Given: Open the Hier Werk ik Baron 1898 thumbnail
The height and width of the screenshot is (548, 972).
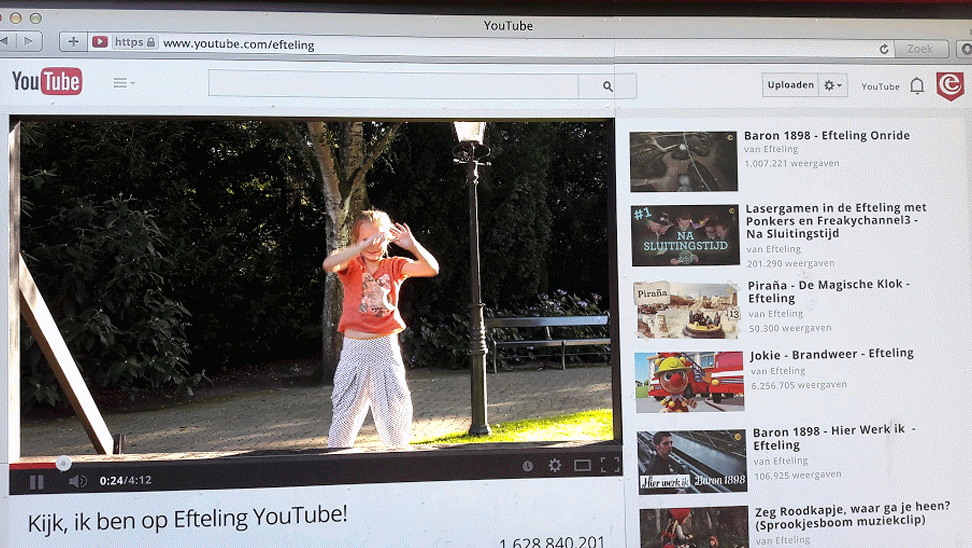Looking at the screenshot, I should pos(692,462).
